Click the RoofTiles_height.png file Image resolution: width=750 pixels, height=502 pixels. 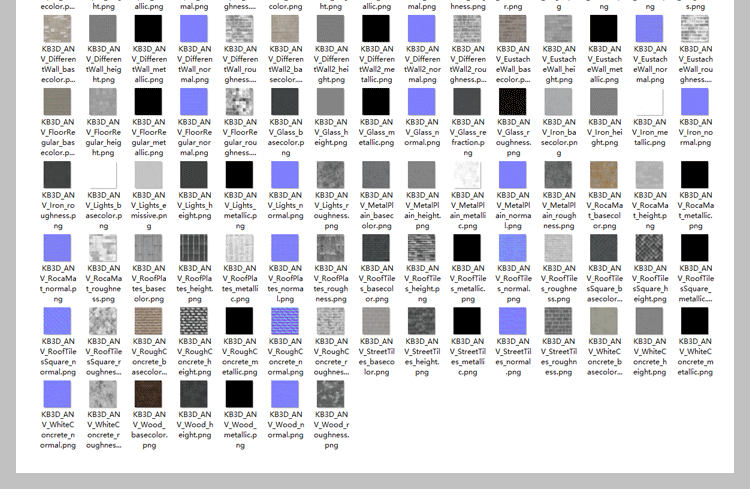pyautogui.click(x=422, y=248)
